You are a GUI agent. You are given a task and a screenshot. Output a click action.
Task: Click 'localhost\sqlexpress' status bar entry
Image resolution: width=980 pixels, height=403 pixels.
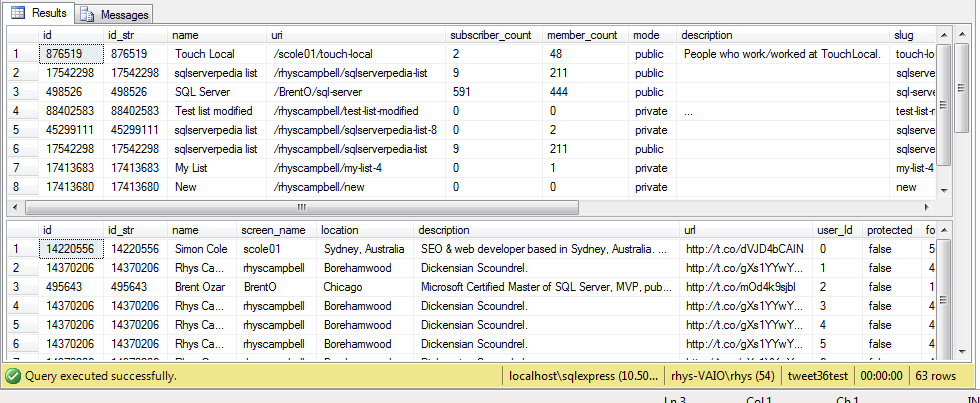582,376
